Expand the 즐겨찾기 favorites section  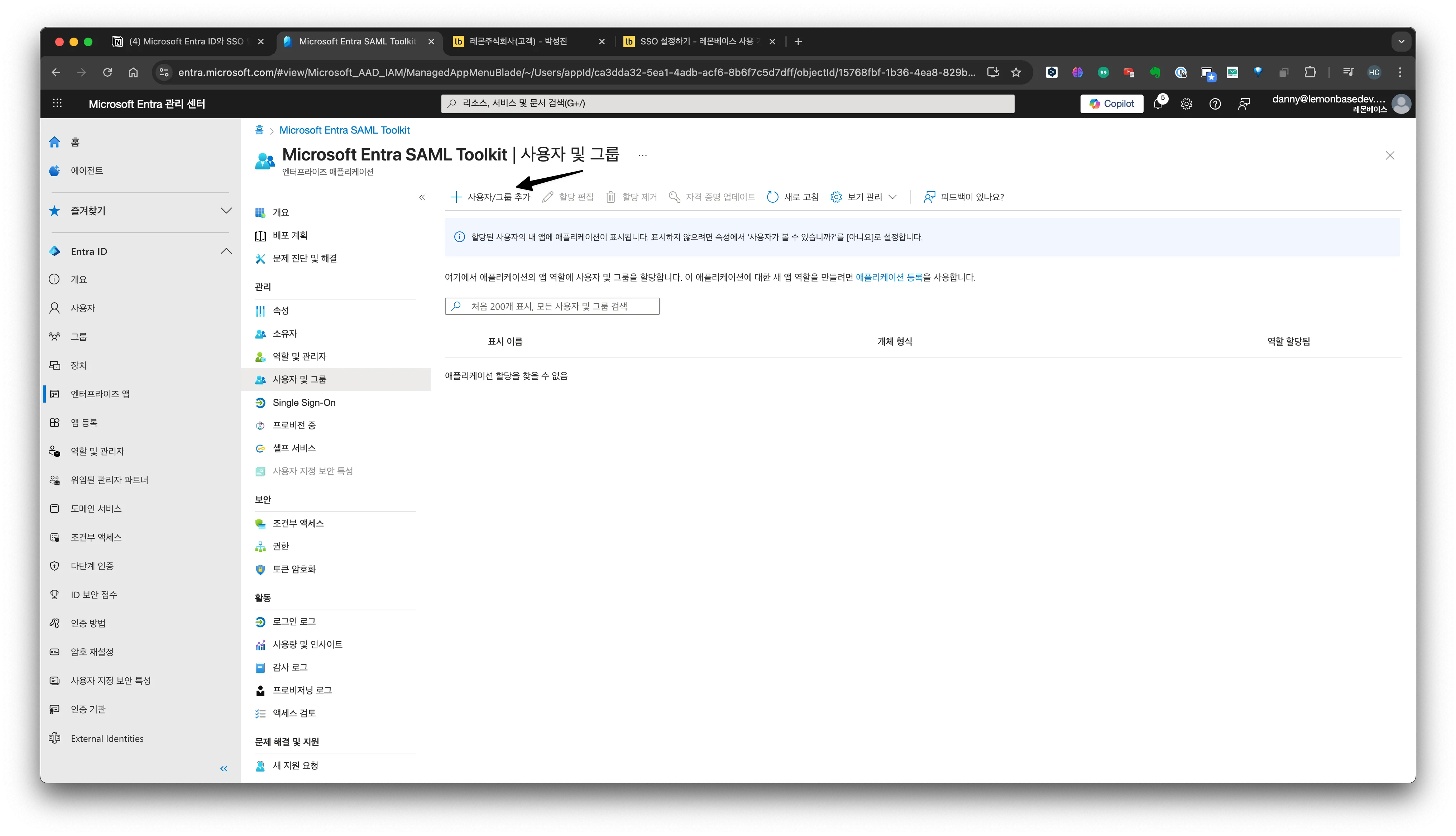(x=226, y=211)
